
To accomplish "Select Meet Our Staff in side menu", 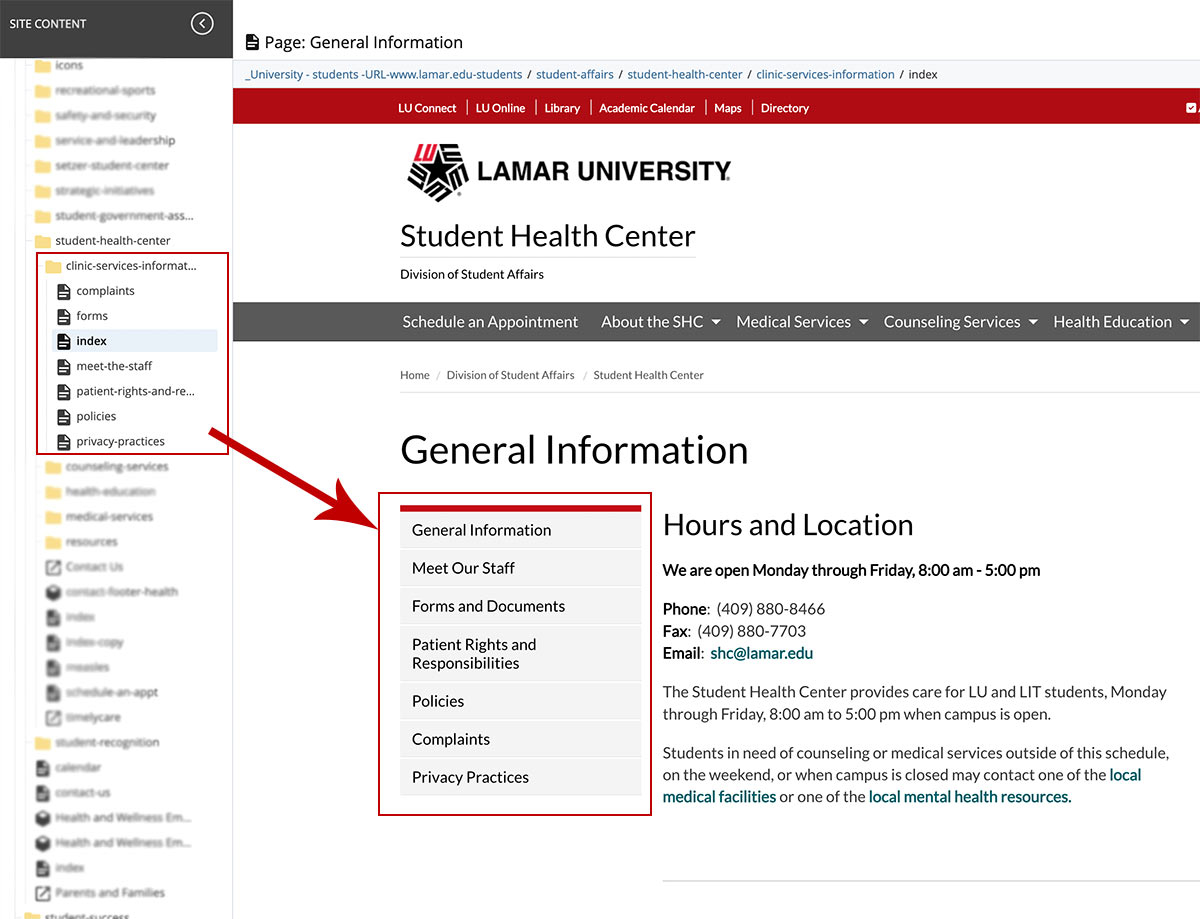I will (x=463, y=568).
